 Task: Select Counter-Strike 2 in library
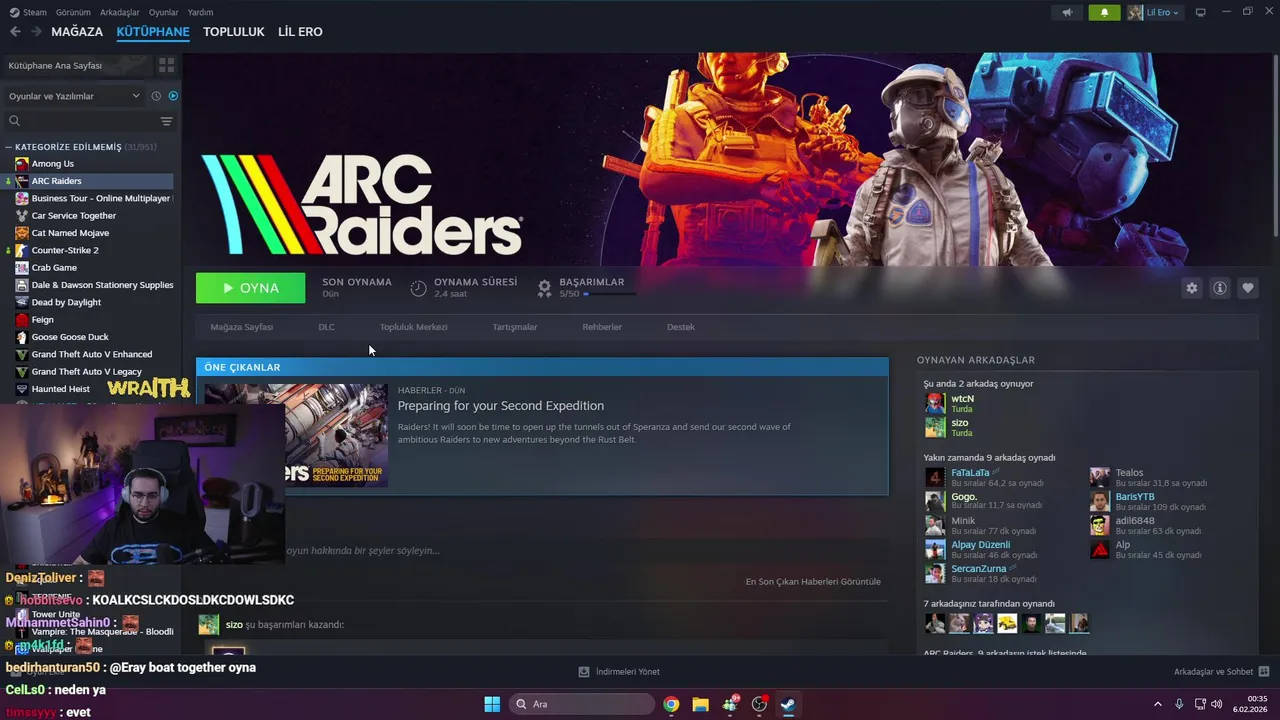point(65,250)
